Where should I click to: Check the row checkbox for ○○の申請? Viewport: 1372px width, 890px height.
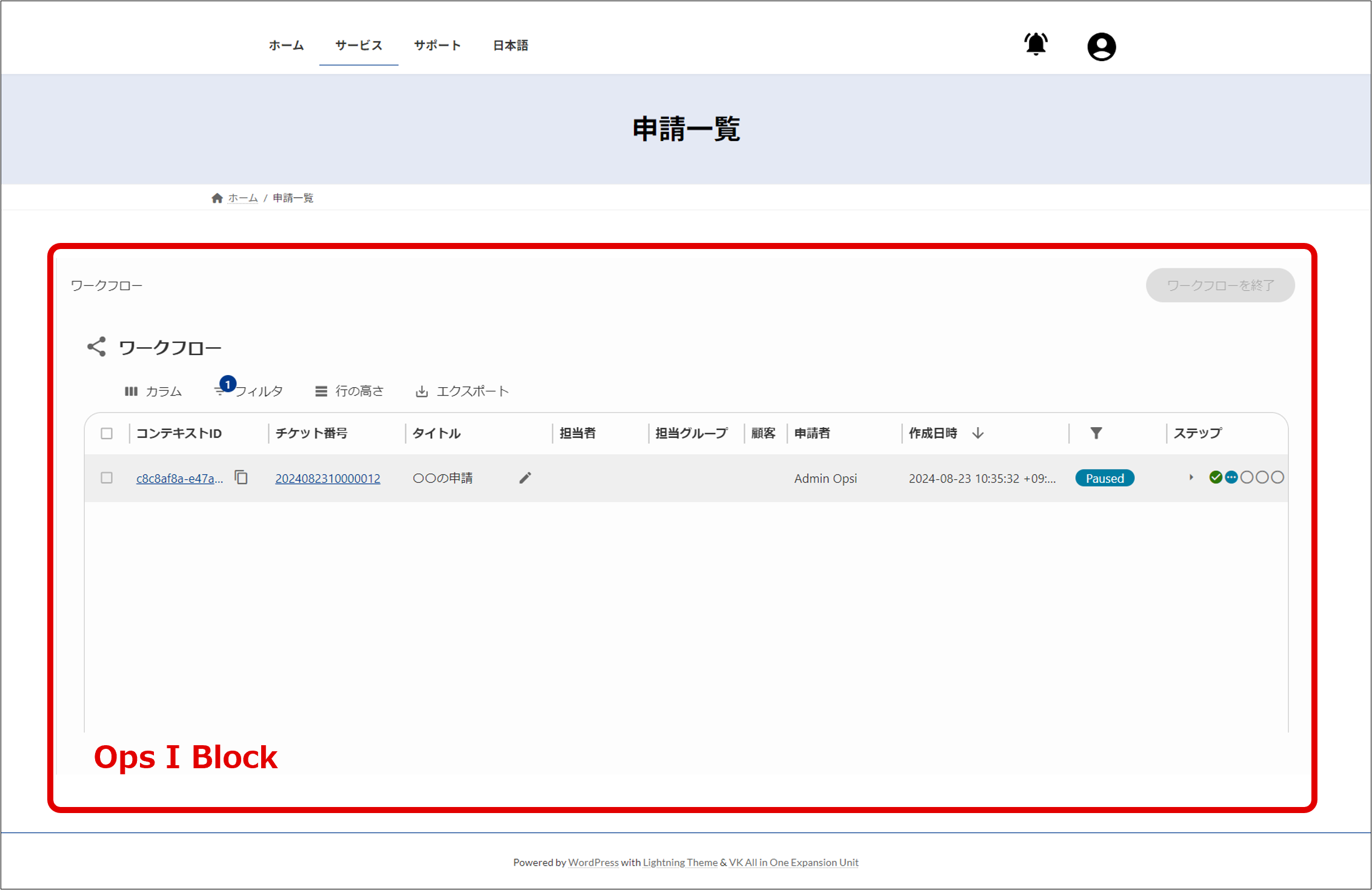(x=107, y=478)
